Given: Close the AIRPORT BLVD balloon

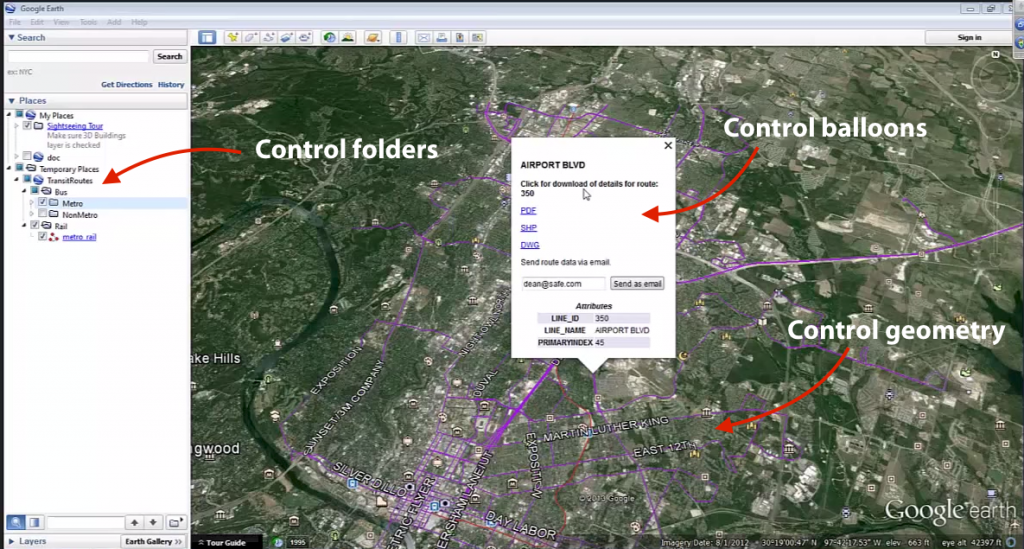Looking at the screenshot, I should point(667,146).
